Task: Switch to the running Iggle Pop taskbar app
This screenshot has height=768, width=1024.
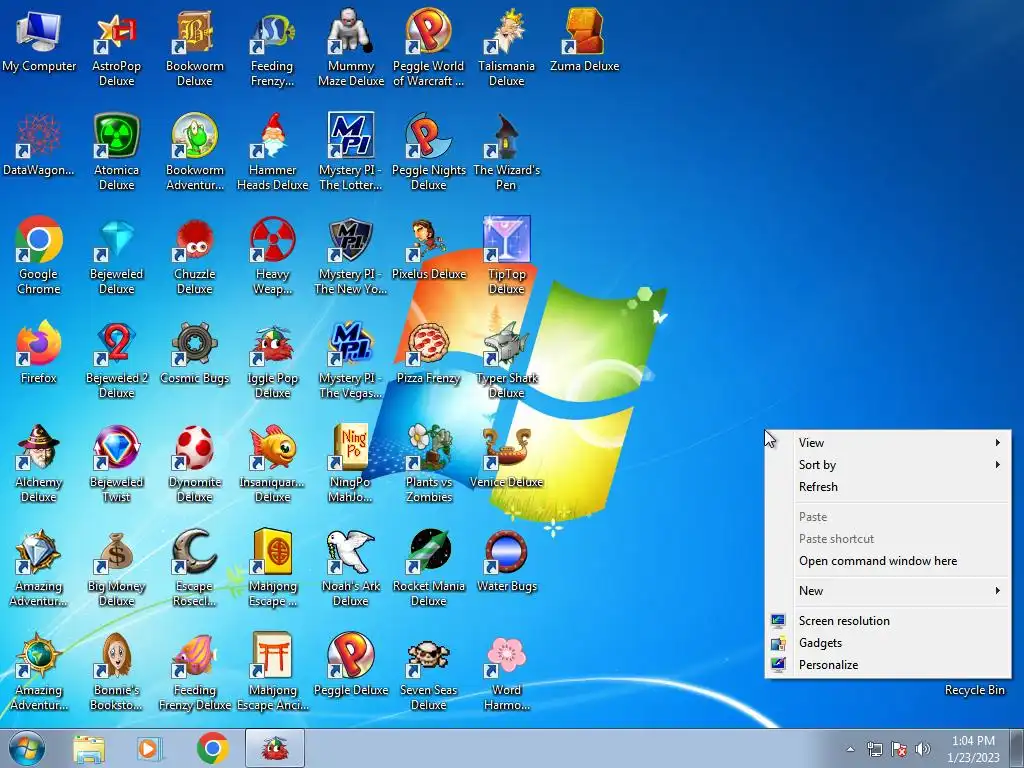Action: point(275,748)
